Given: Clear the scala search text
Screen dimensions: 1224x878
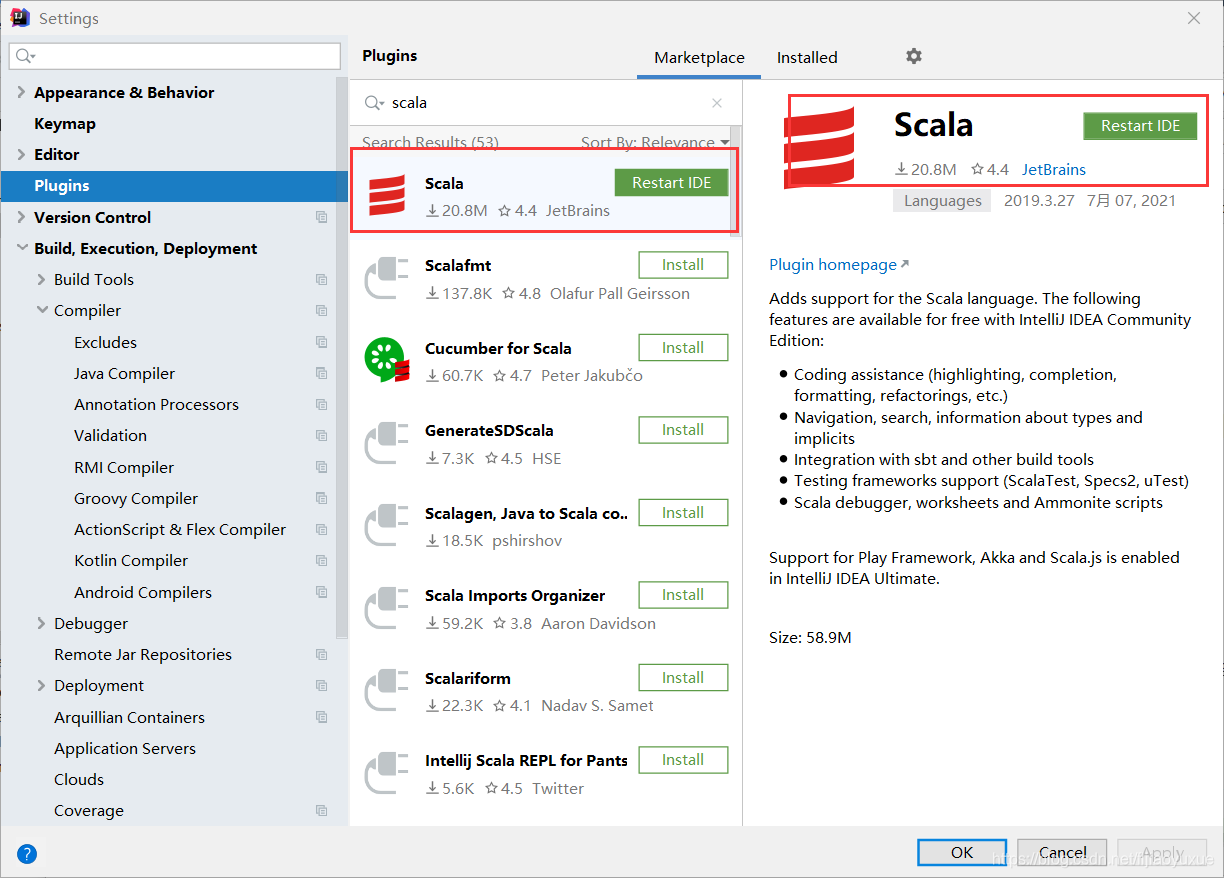Looking at the screenshot, I should [717, 103].
